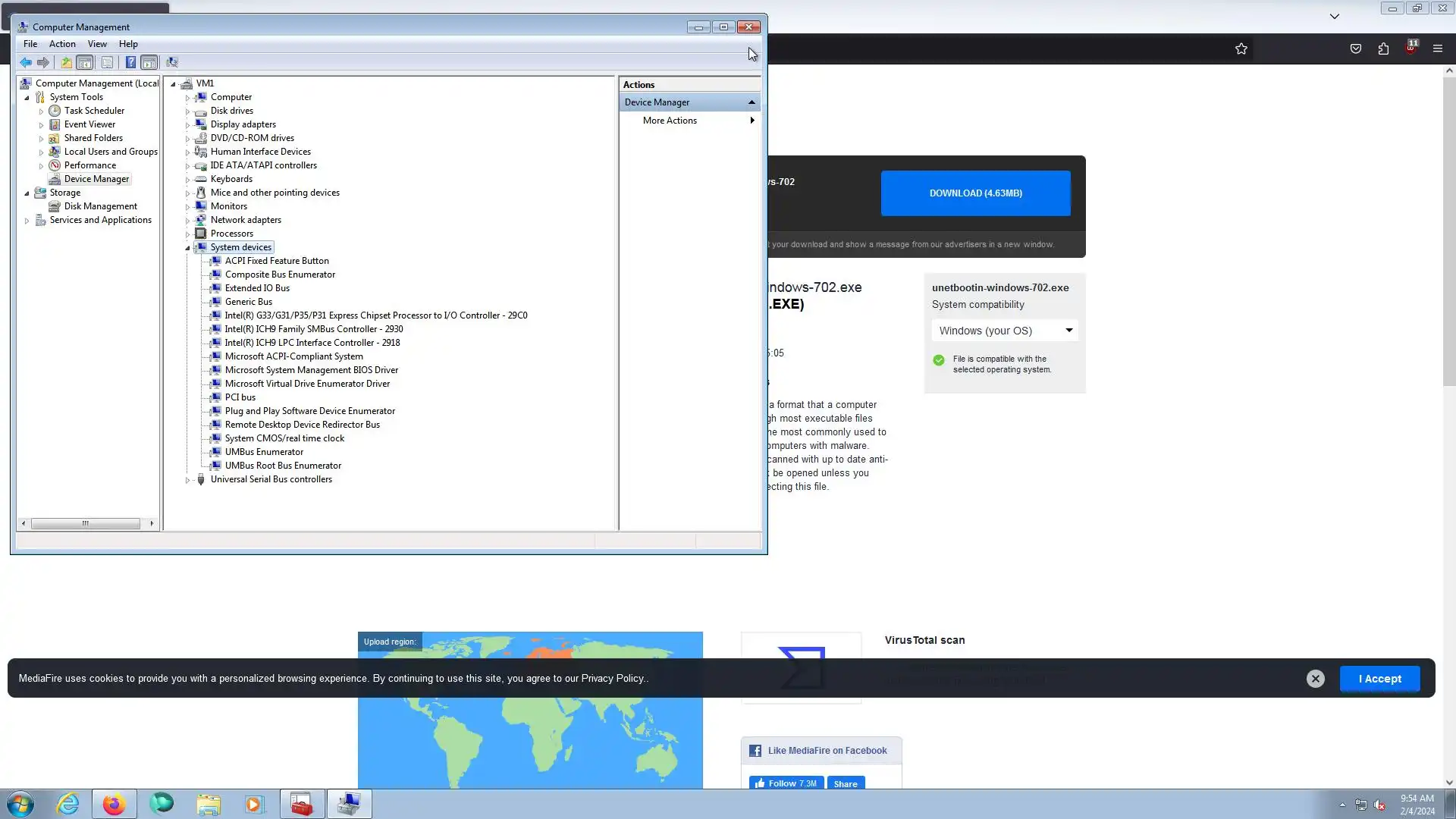Image resolution: width=1456 pixels, height=819 pixels.
Task: Click the I Accept cookie button
Action: pyautogui.click(x=1379, y=679)
